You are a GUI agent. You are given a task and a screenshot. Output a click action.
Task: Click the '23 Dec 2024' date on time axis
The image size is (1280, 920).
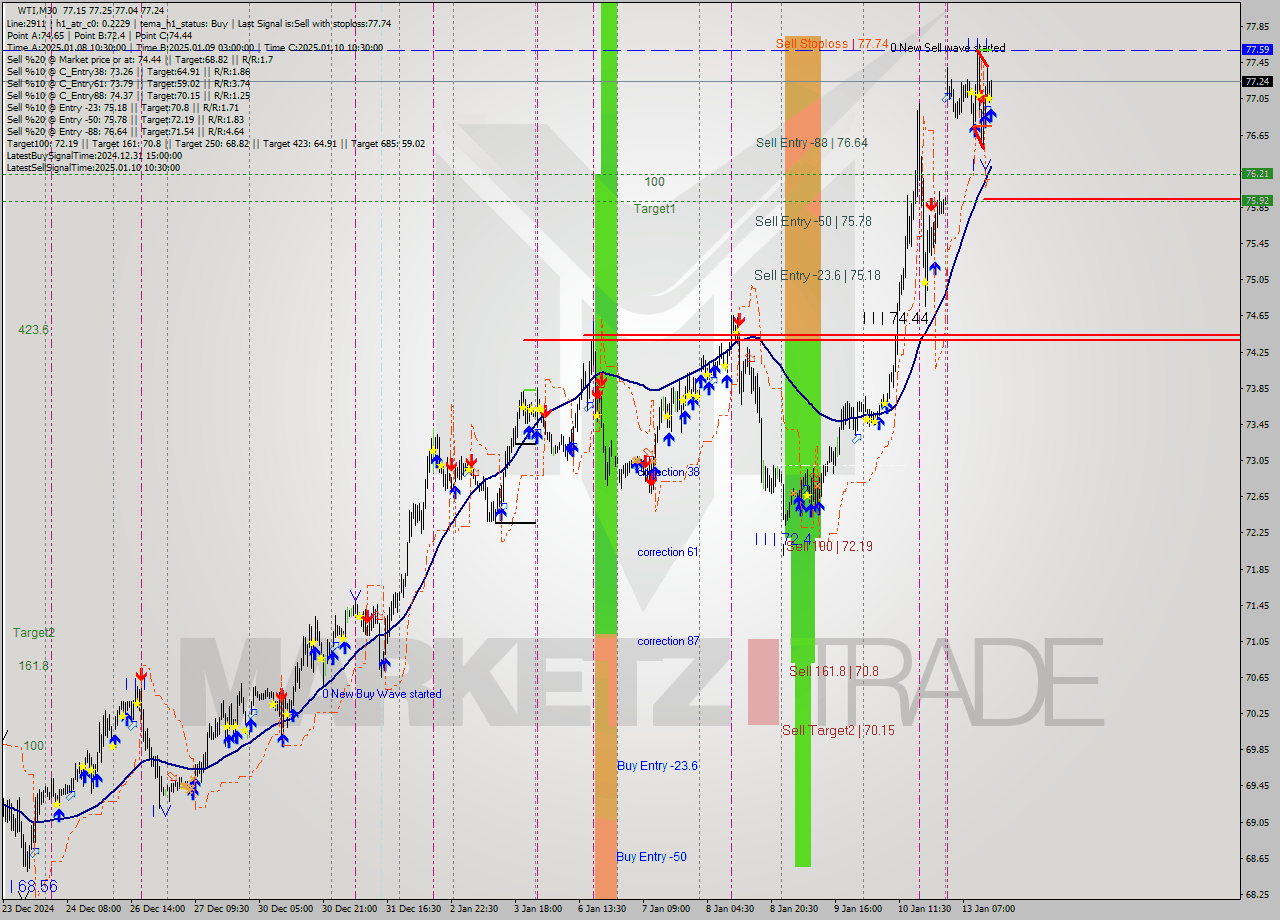29,909
